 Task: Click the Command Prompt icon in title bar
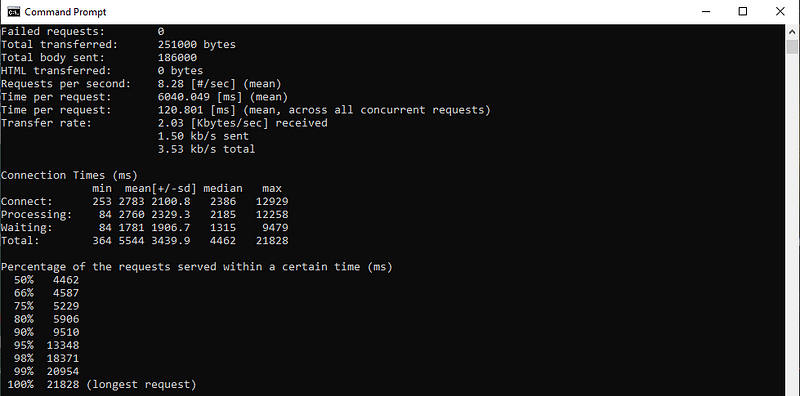pyautogui.click(x=14, y=11)
